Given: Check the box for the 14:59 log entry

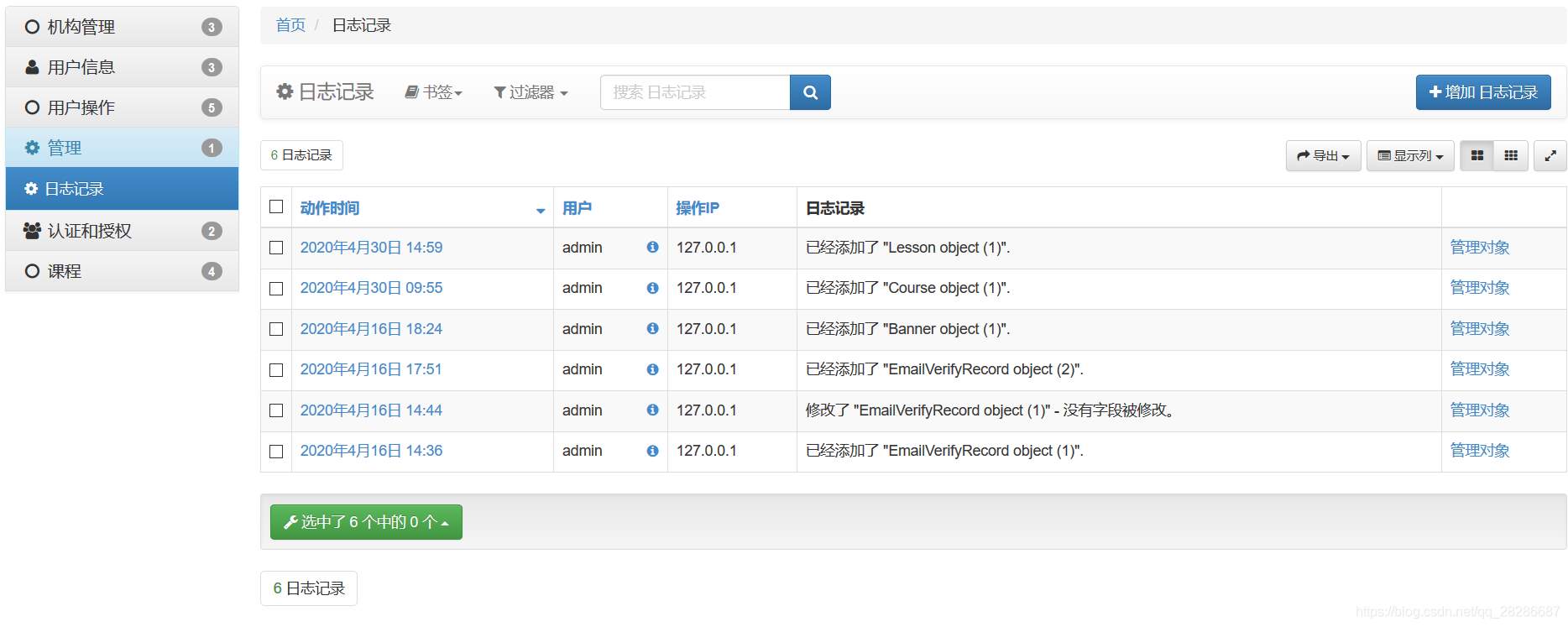Looking at the screenshot, I should coord(276,248).
